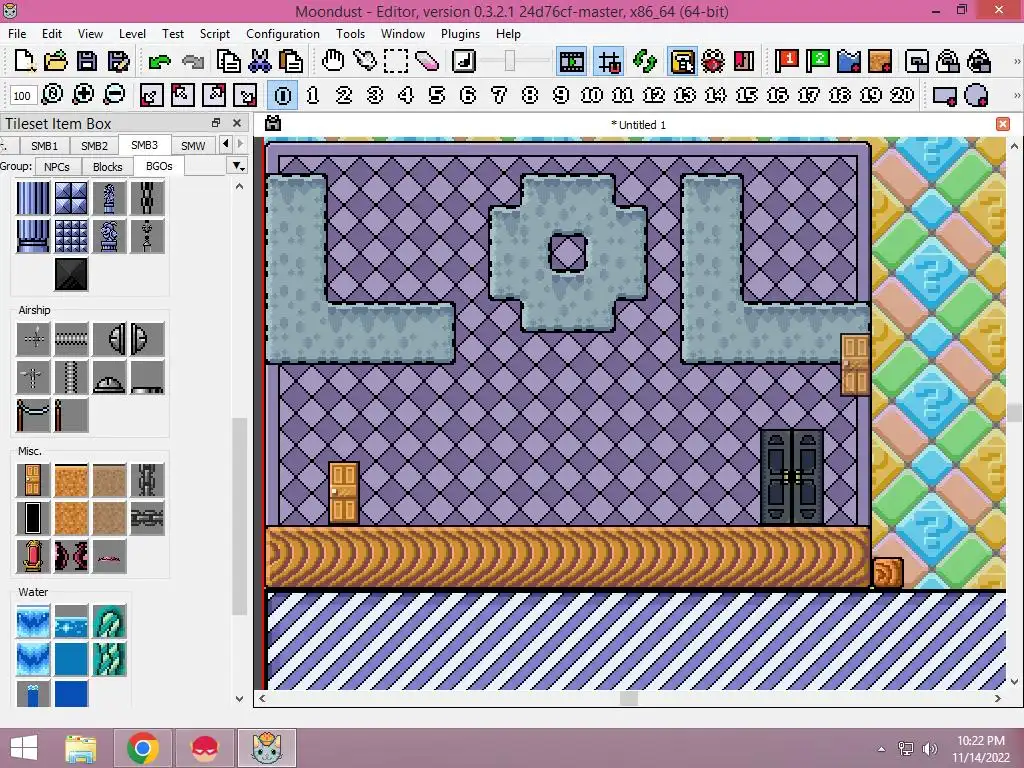
Task: Set player 2 start flag
Action: 818,61
